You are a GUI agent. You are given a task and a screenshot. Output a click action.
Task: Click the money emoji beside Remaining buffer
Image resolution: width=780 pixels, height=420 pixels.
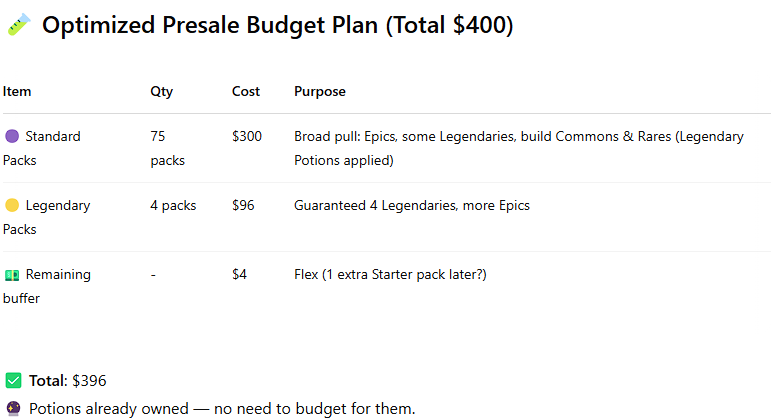[x=12, y=274]
